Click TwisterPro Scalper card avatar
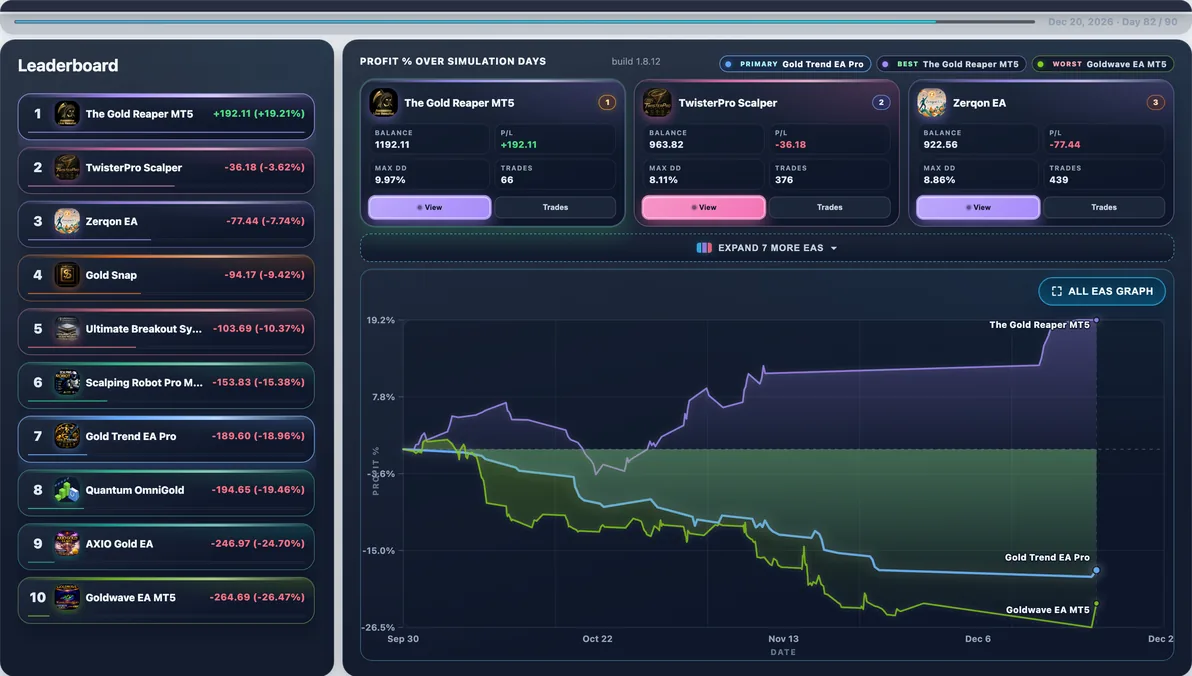 pos(658,103)
